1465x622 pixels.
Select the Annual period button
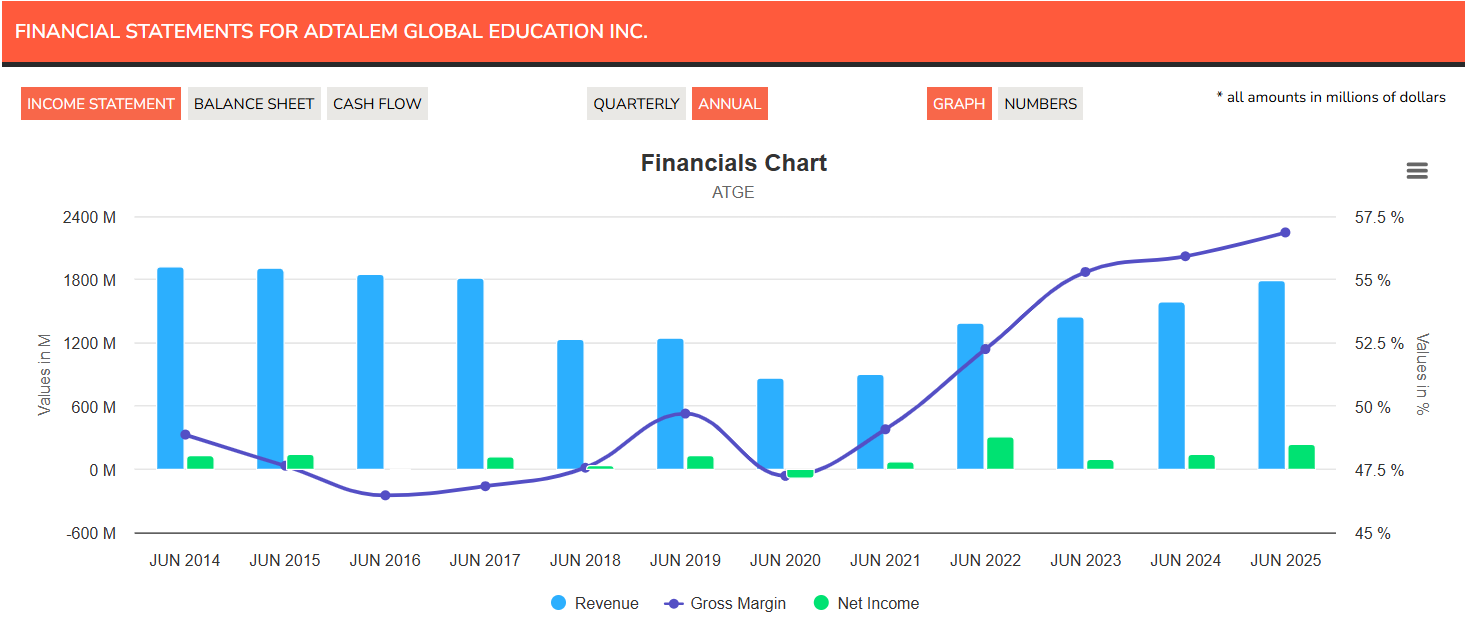729,104
